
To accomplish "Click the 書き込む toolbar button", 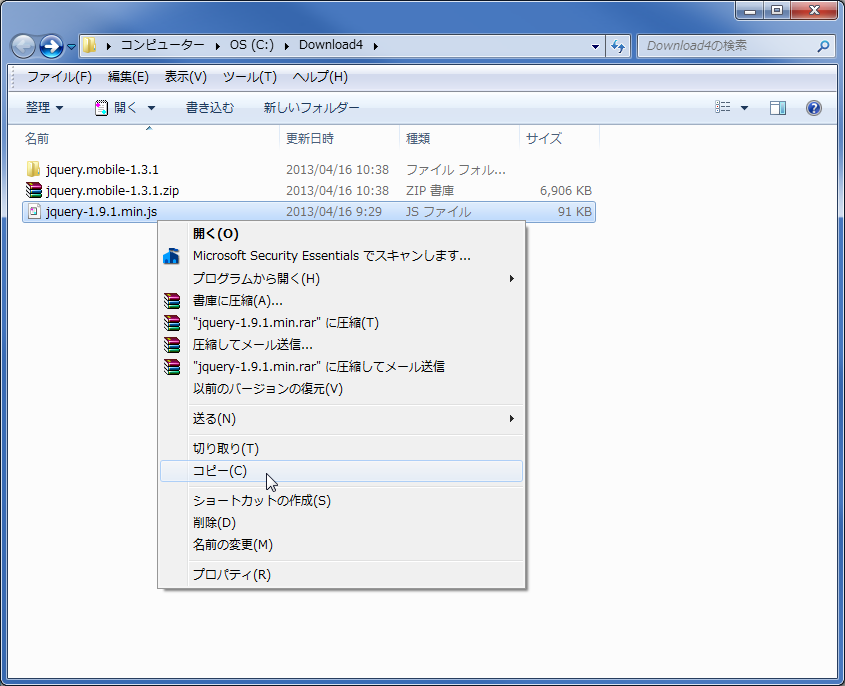I will click(210, 108).
